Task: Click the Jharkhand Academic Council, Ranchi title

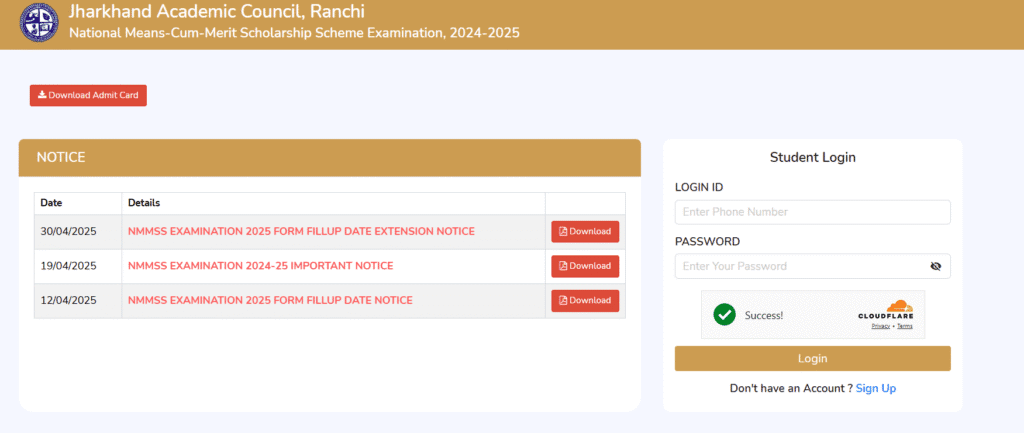Action: coord(217,12)
